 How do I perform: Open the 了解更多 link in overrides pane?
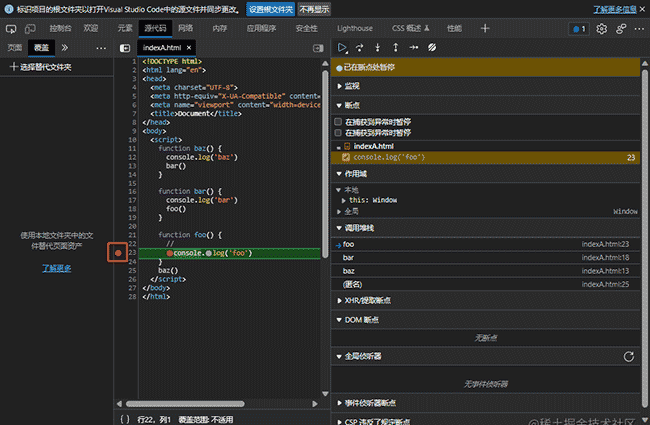click(x=57, y=268)
